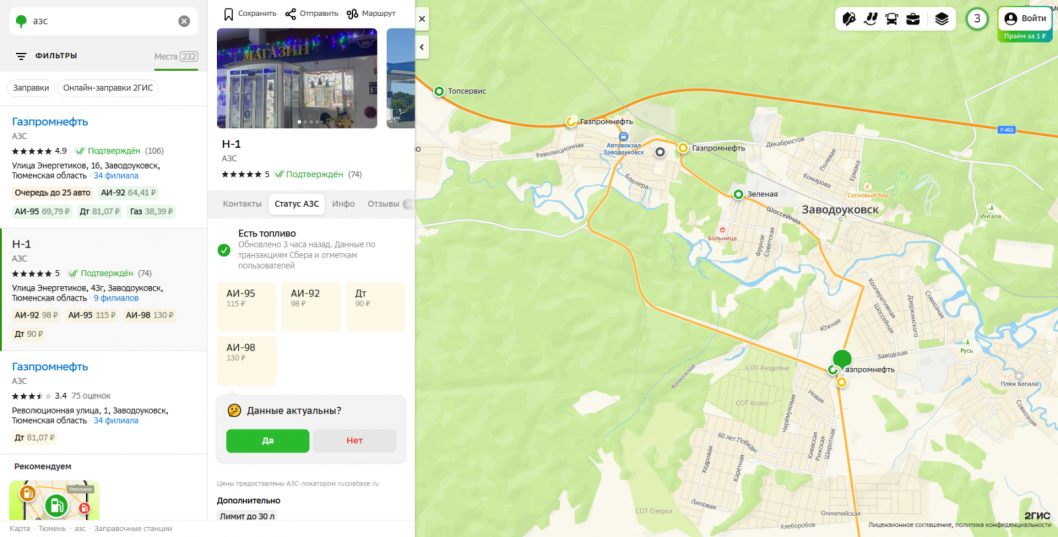This screenshot has width=1058, height=537.
Task: Click the Сосновый бор park marker
Action: [868, 187]
